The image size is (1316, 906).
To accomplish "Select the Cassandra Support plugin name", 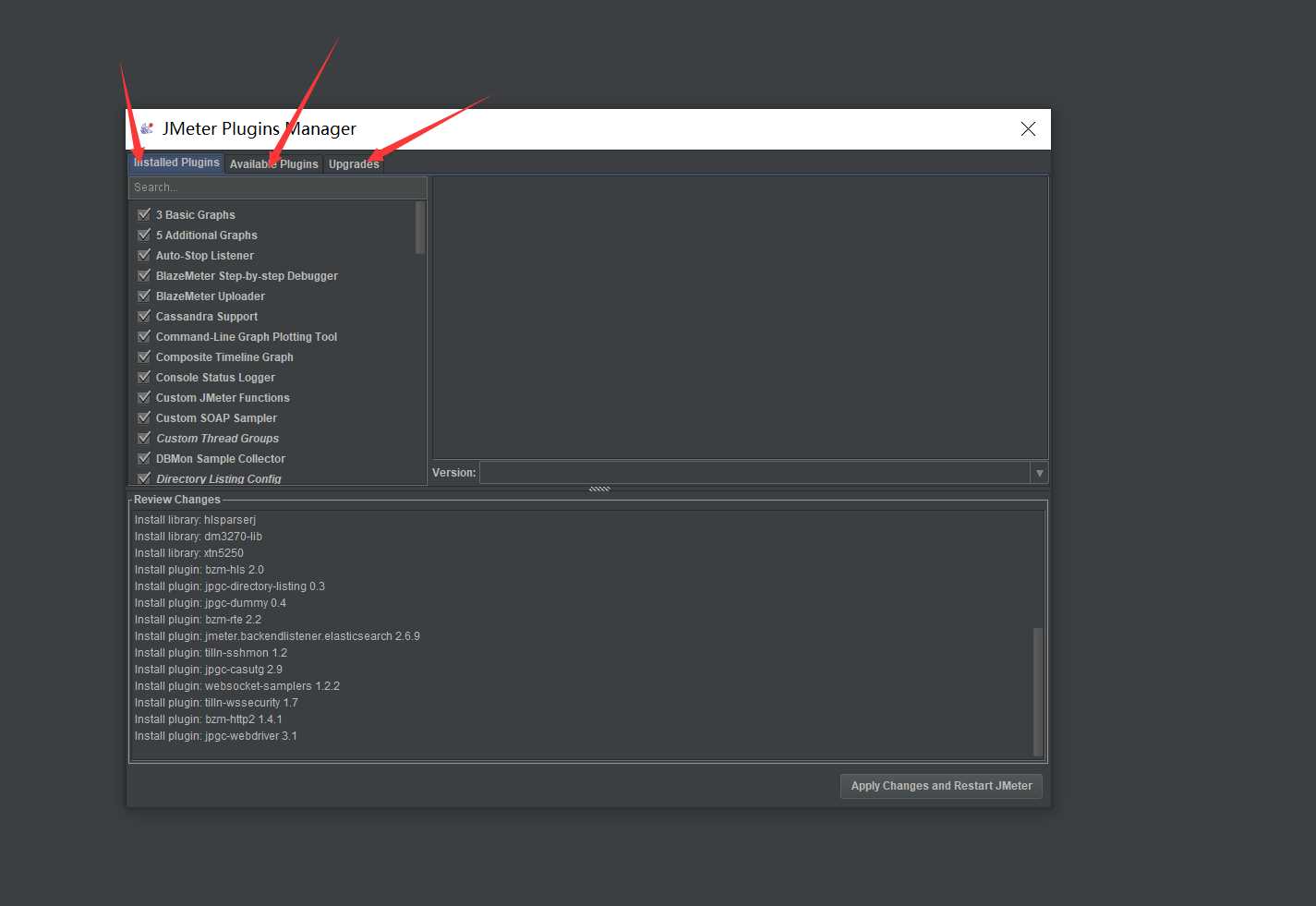I will pyautogui.click(x=207, y=317).
